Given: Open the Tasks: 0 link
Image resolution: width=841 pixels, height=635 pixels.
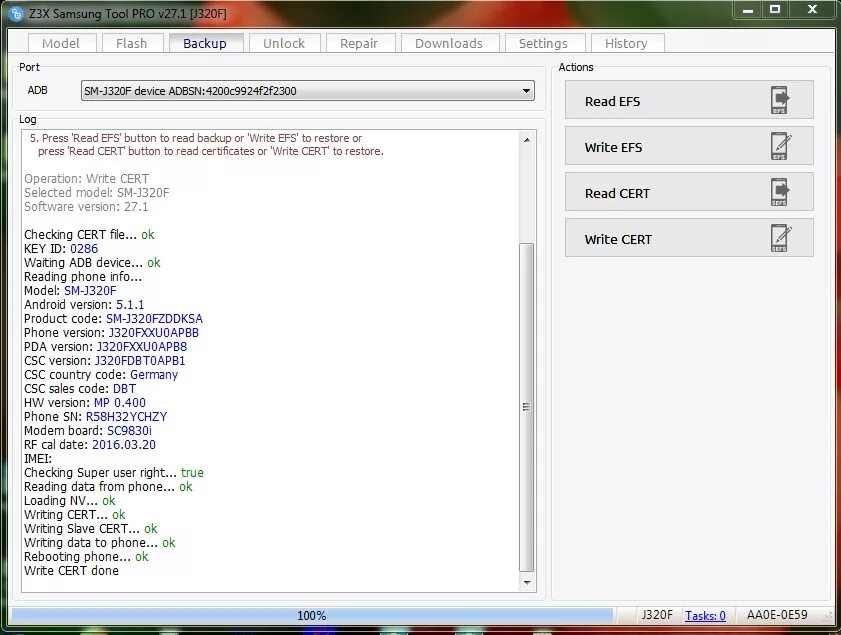Looking at the screenshot, I should tap(705, 616).
